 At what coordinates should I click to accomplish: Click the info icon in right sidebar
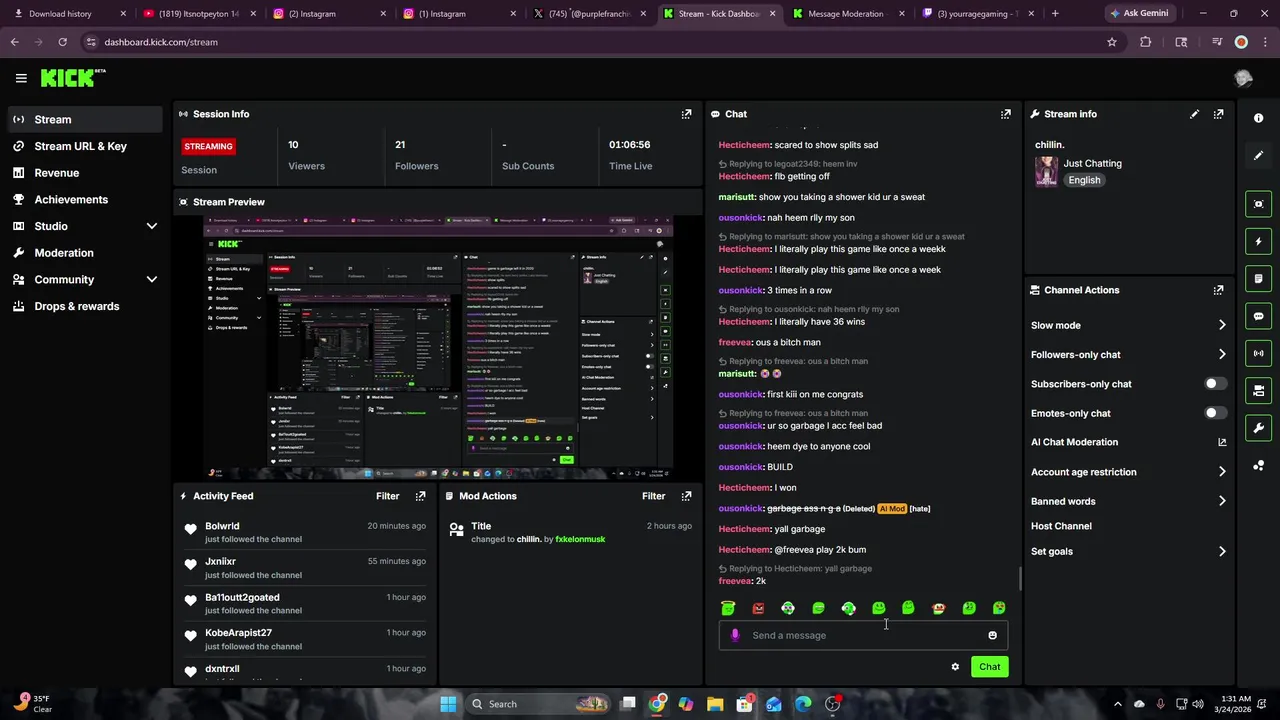point(1258,118)
